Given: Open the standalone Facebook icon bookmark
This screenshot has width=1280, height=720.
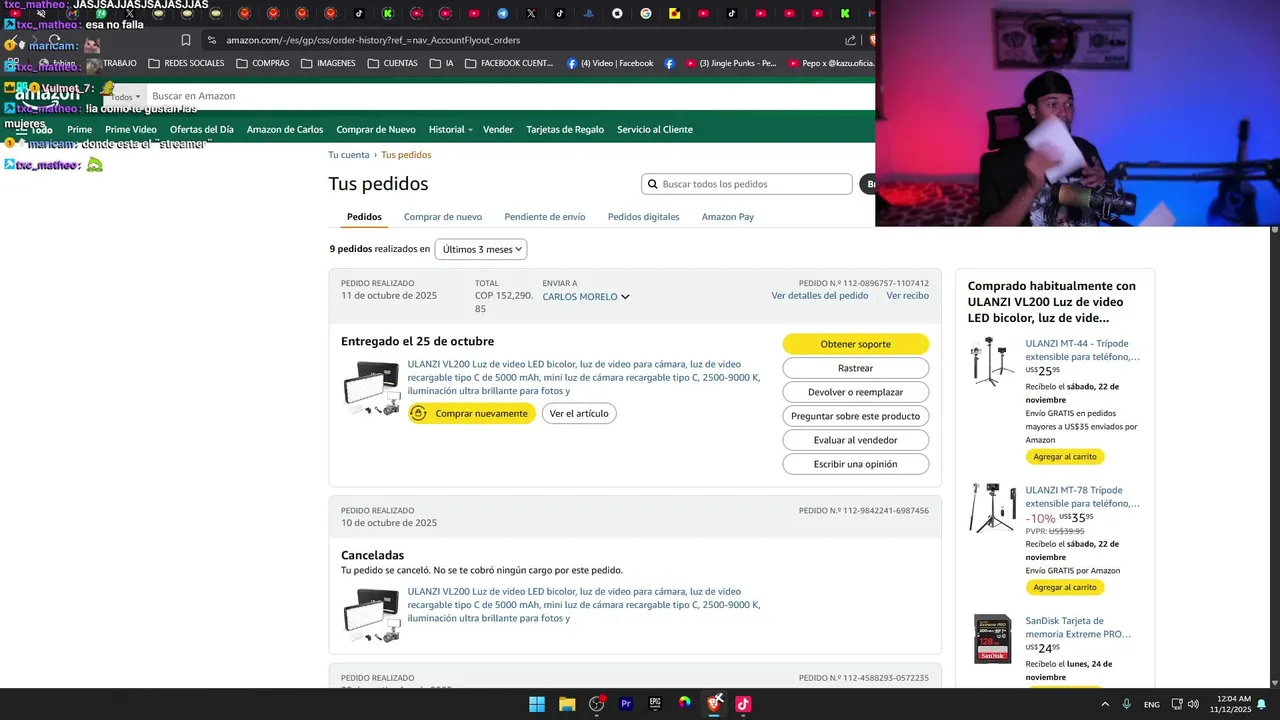Looking at the screenshot, I should click(669, 63).
